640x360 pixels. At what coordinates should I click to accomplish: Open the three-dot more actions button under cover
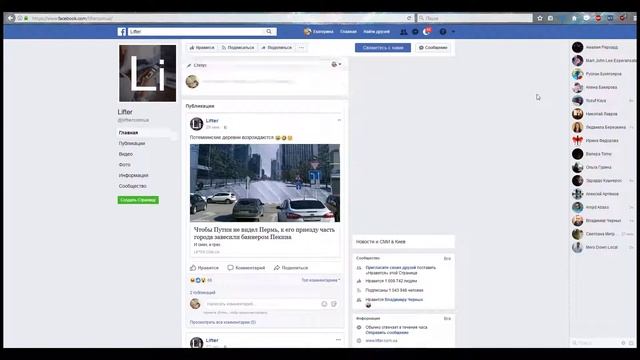pyautogui.click(x=301, y=48)
